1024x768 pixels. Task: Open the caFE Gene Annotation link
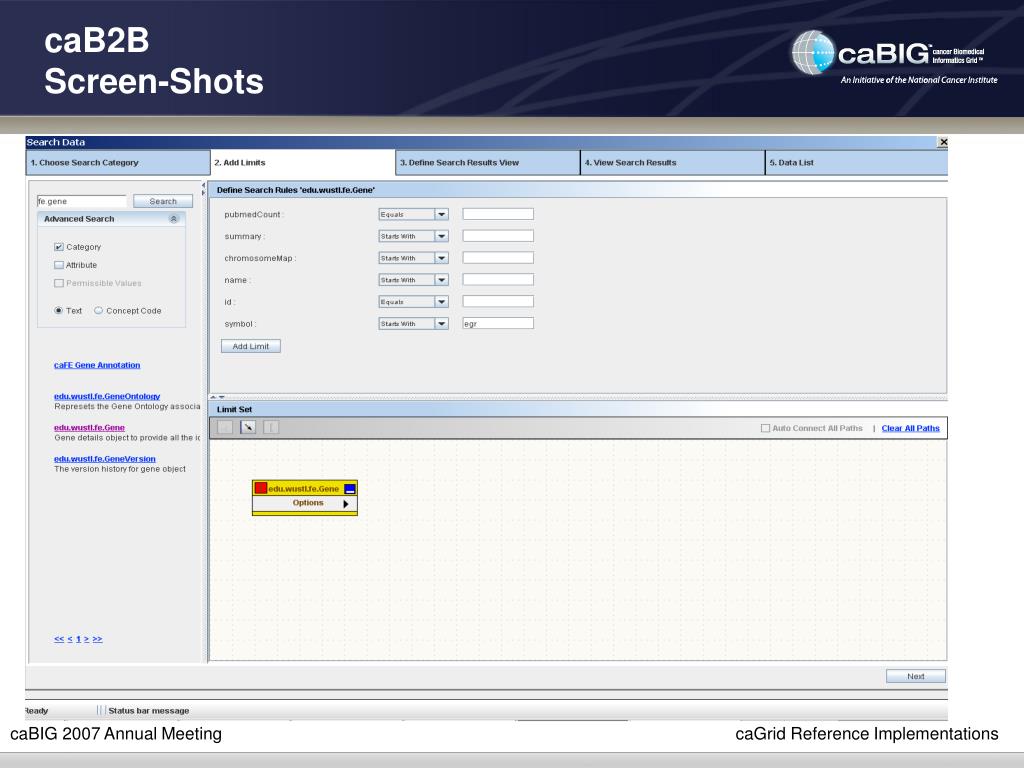97,365
